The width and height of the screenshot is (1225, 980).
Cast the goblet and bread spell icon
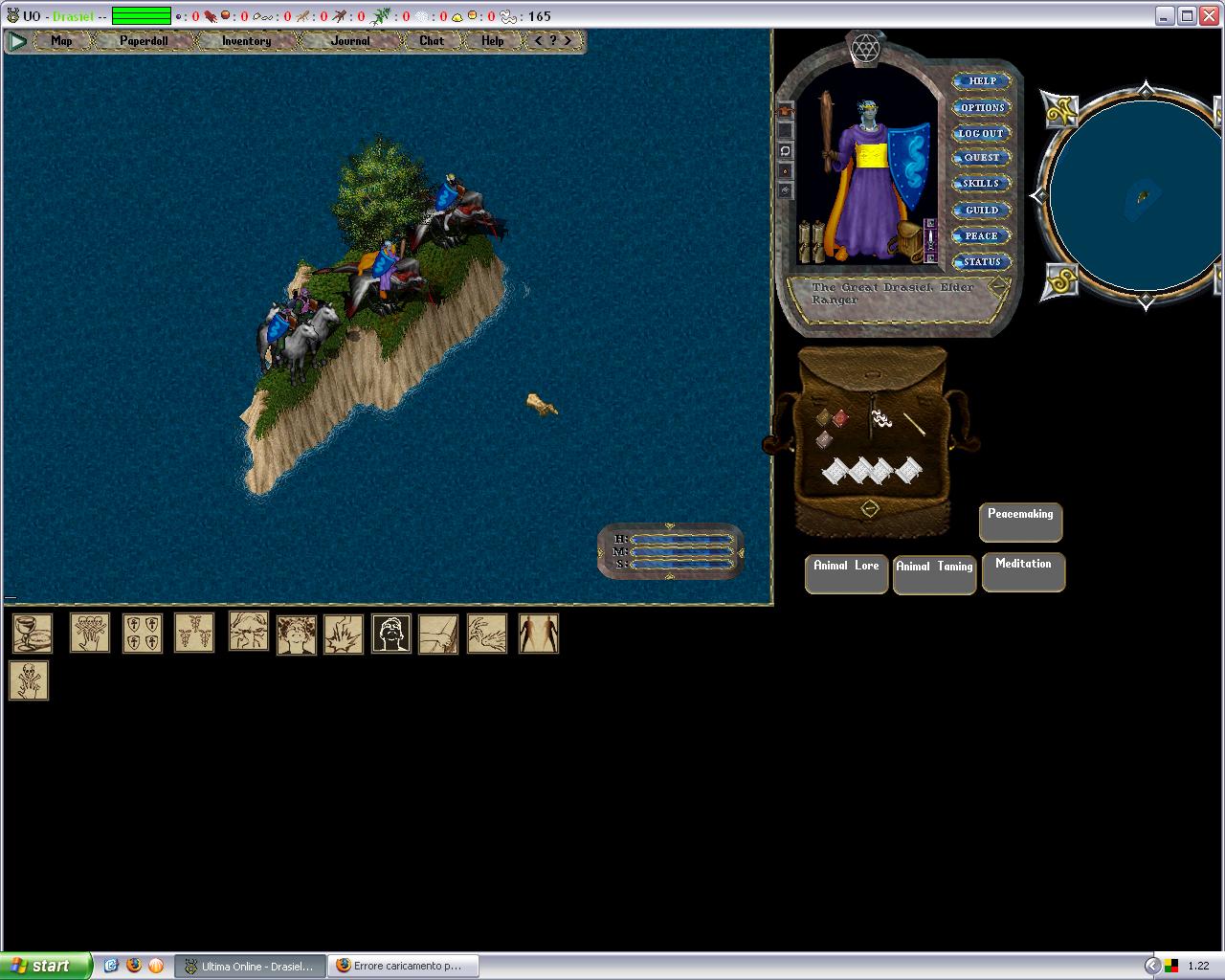click(32, 634)
